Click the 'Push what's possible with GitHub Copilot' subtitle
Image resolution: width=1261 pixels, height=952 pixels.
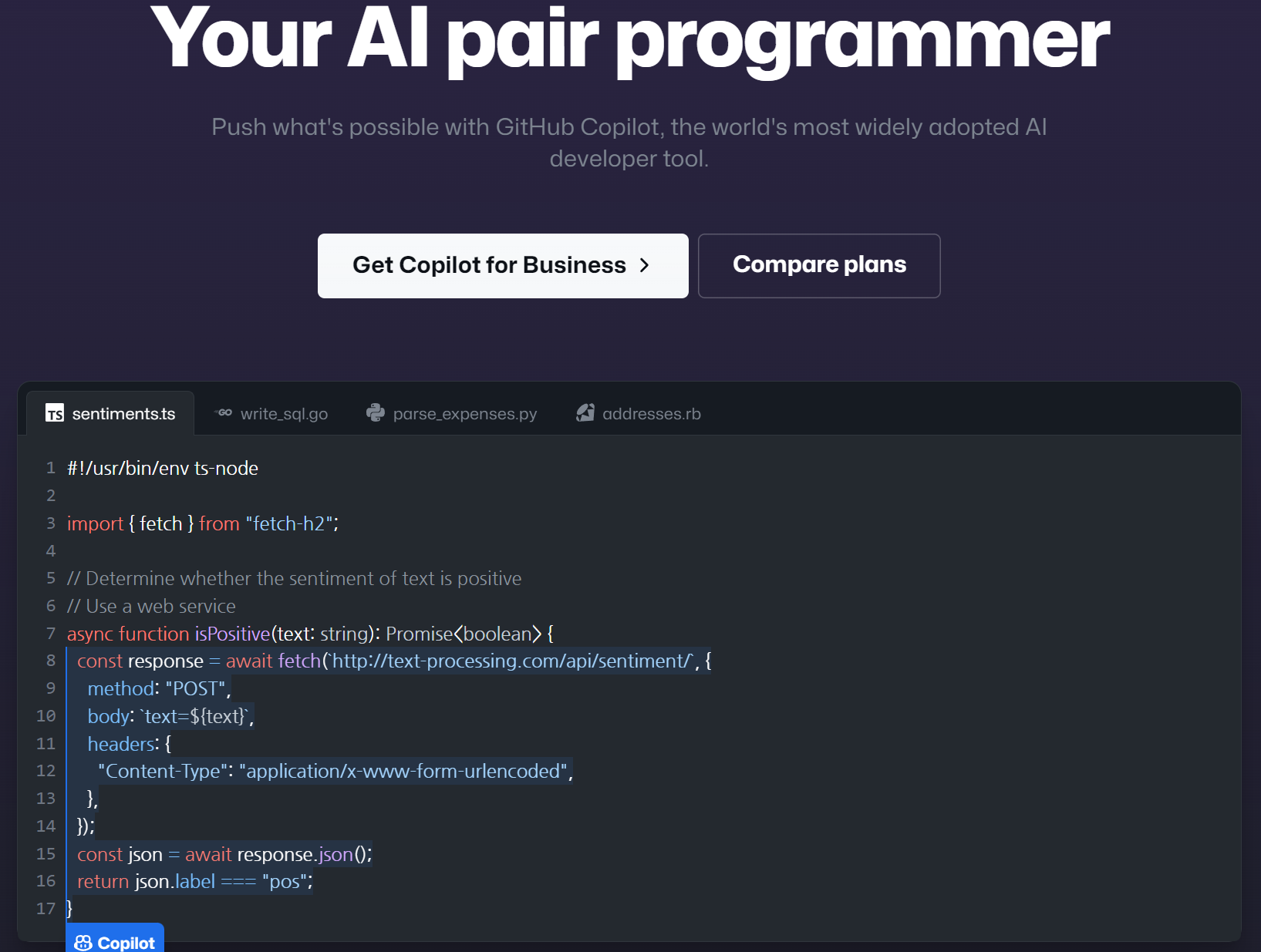[x=629, y=143]
